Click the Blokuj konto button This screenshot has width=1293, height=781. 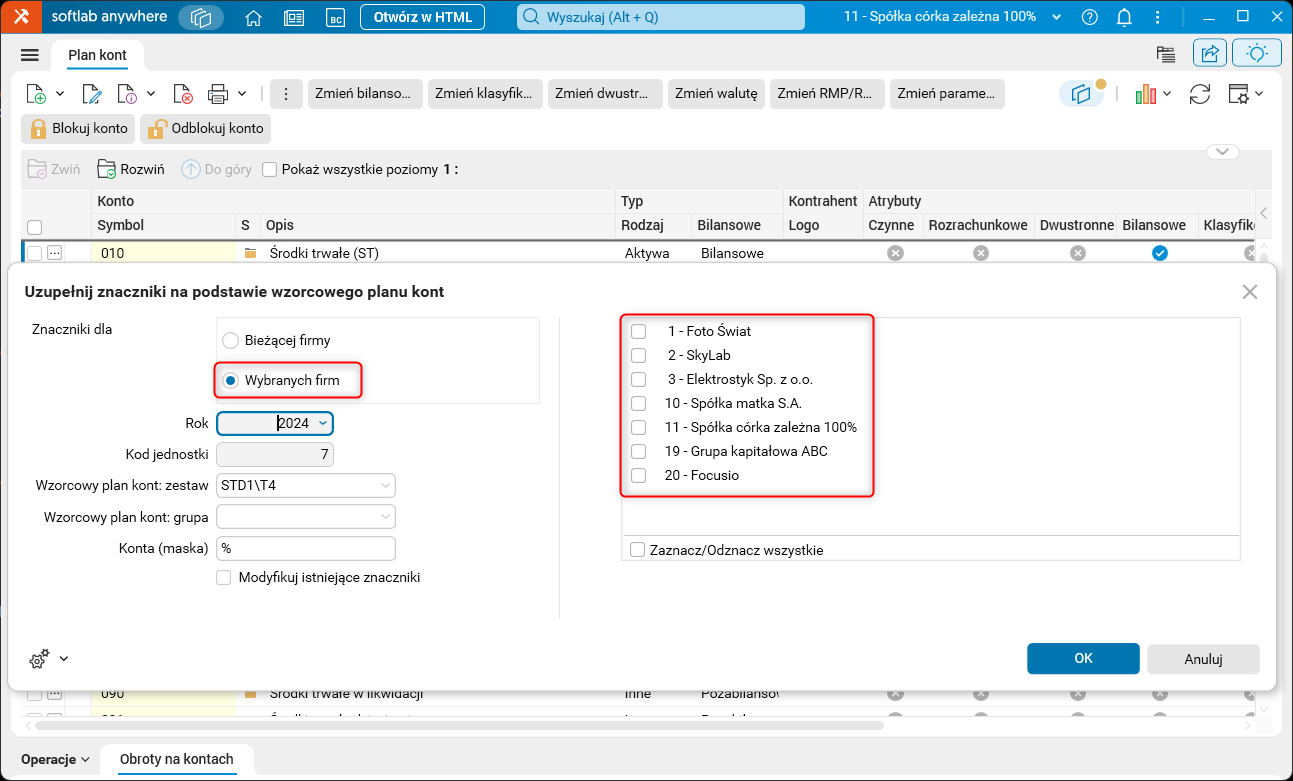click(x=79, y=128)
